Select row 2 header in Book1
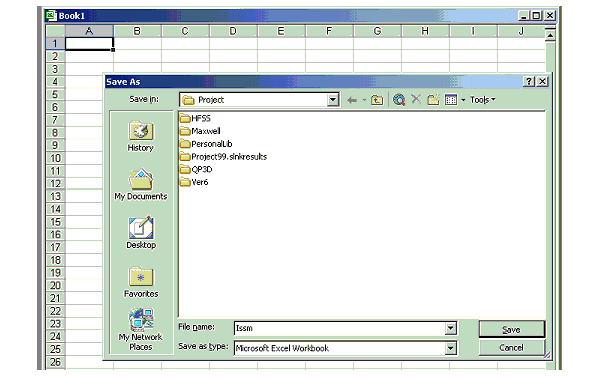The image size is (600, 376). tap(55, 57)
